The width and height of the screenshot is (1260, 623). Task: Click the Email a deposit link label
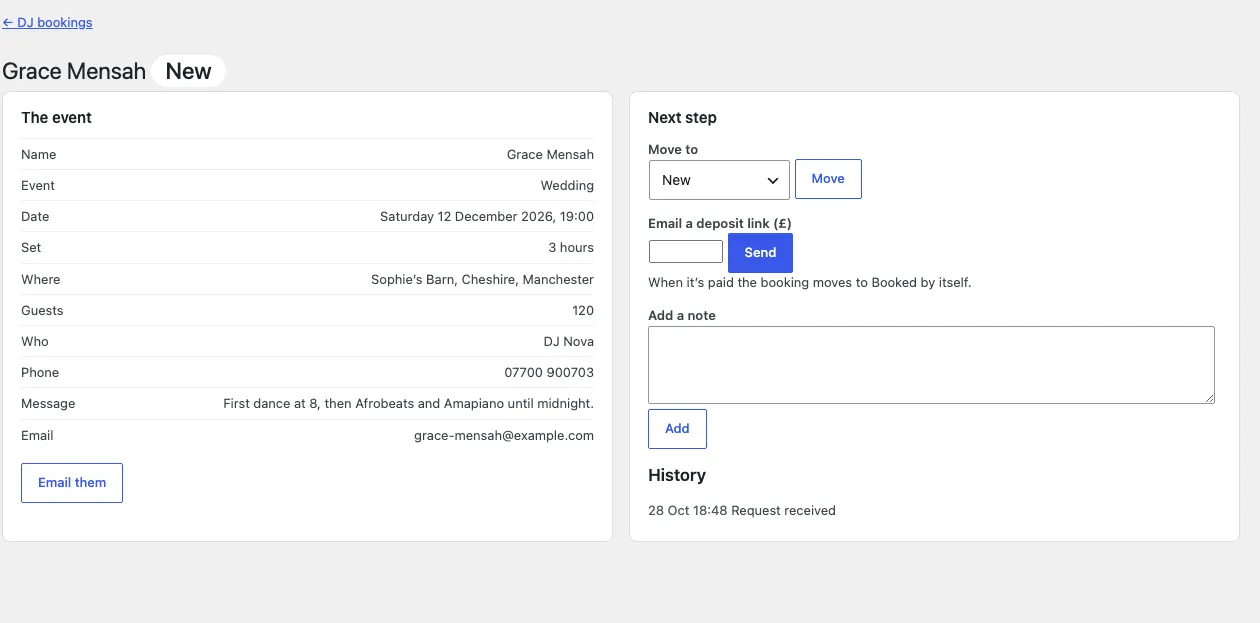tap(722, 224)
